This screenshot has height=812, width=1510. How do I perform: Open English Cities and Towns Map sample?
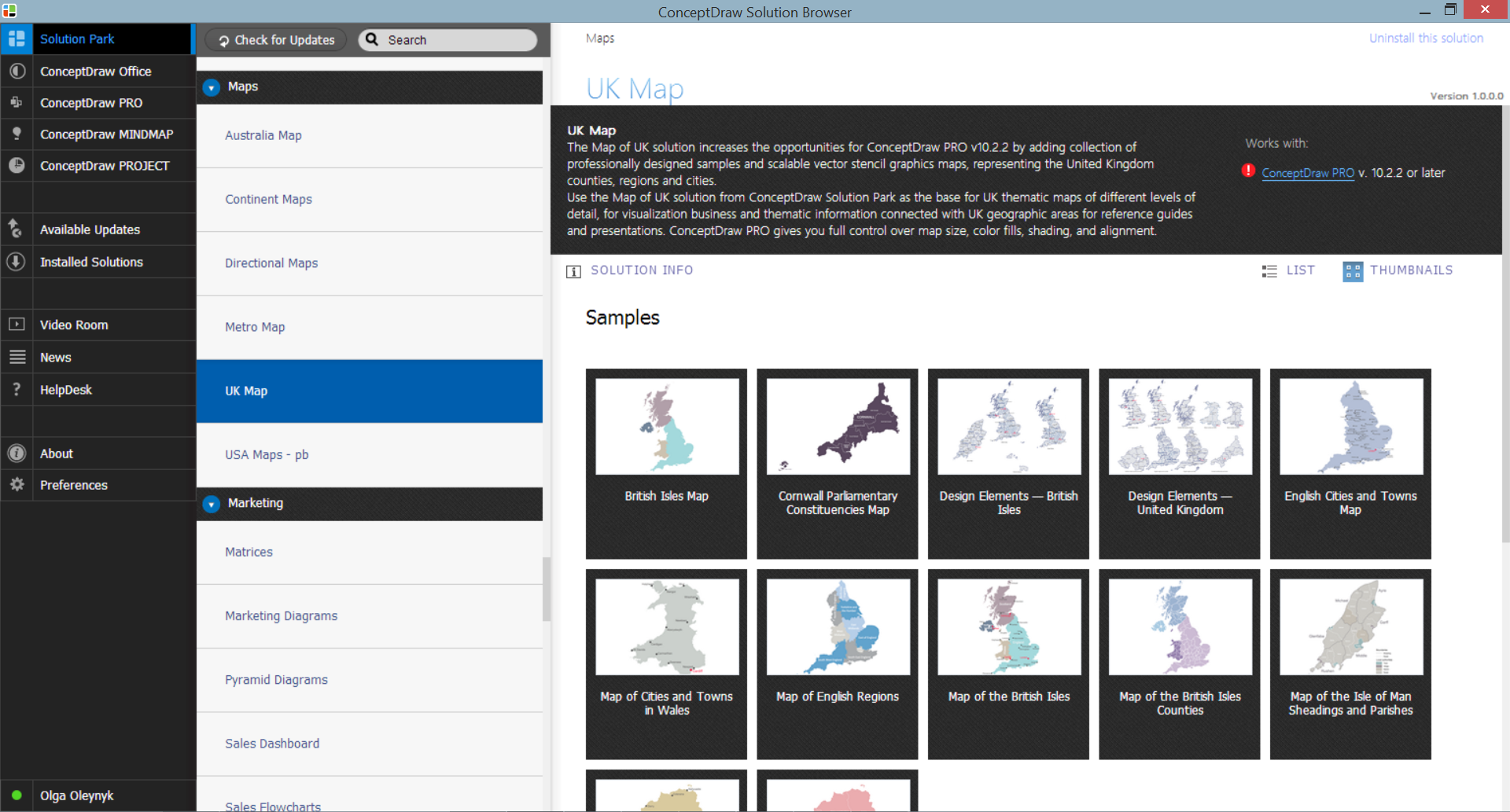pos(1350,464)
